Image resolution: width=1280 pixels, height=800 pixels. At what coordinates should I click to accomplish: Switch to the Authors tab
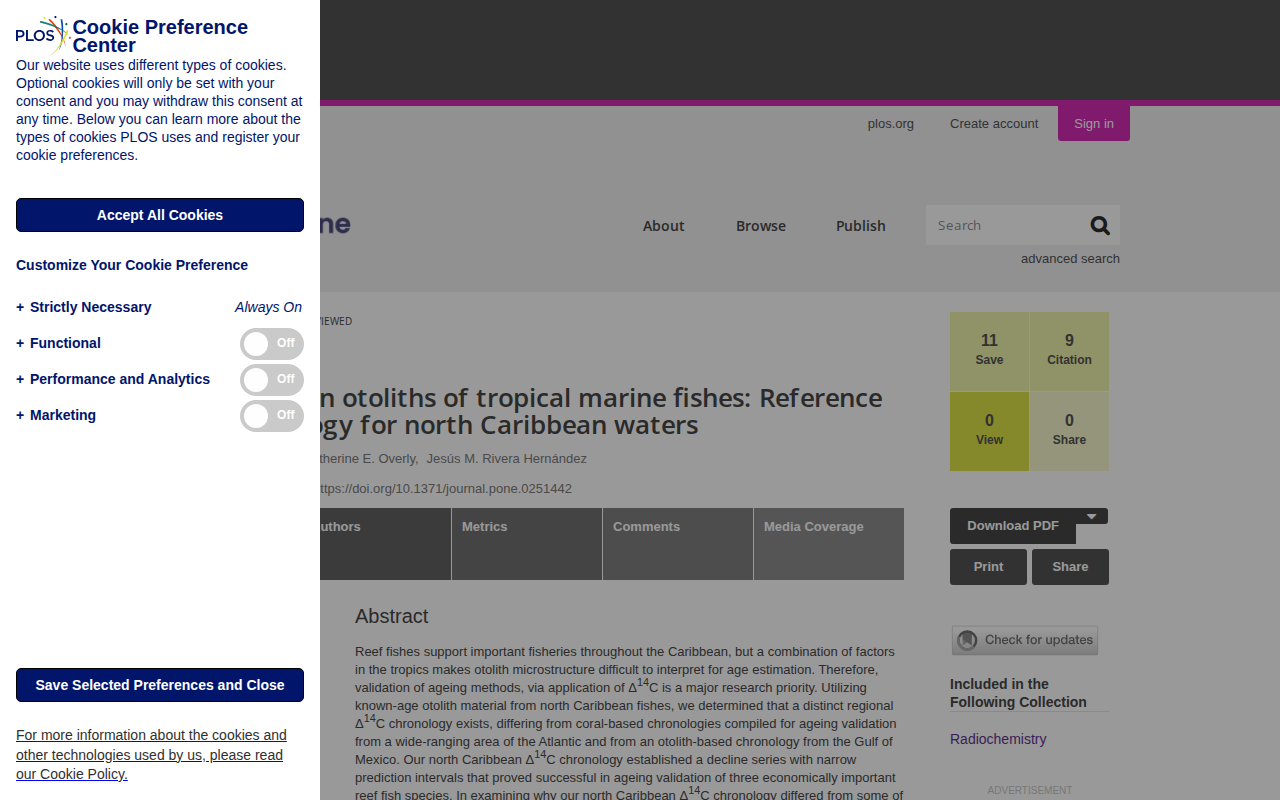385,544
